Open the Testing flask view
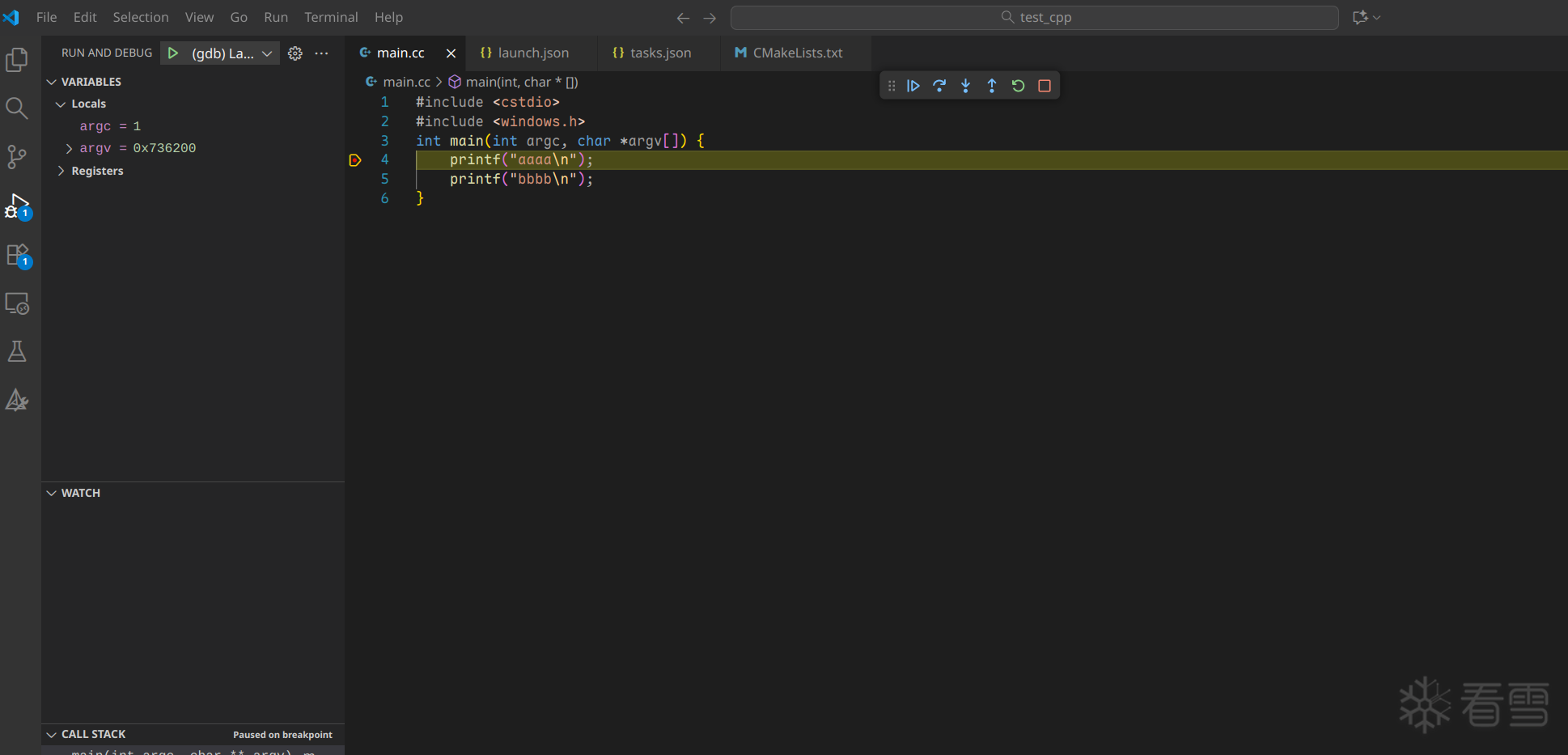 (17, 351)
